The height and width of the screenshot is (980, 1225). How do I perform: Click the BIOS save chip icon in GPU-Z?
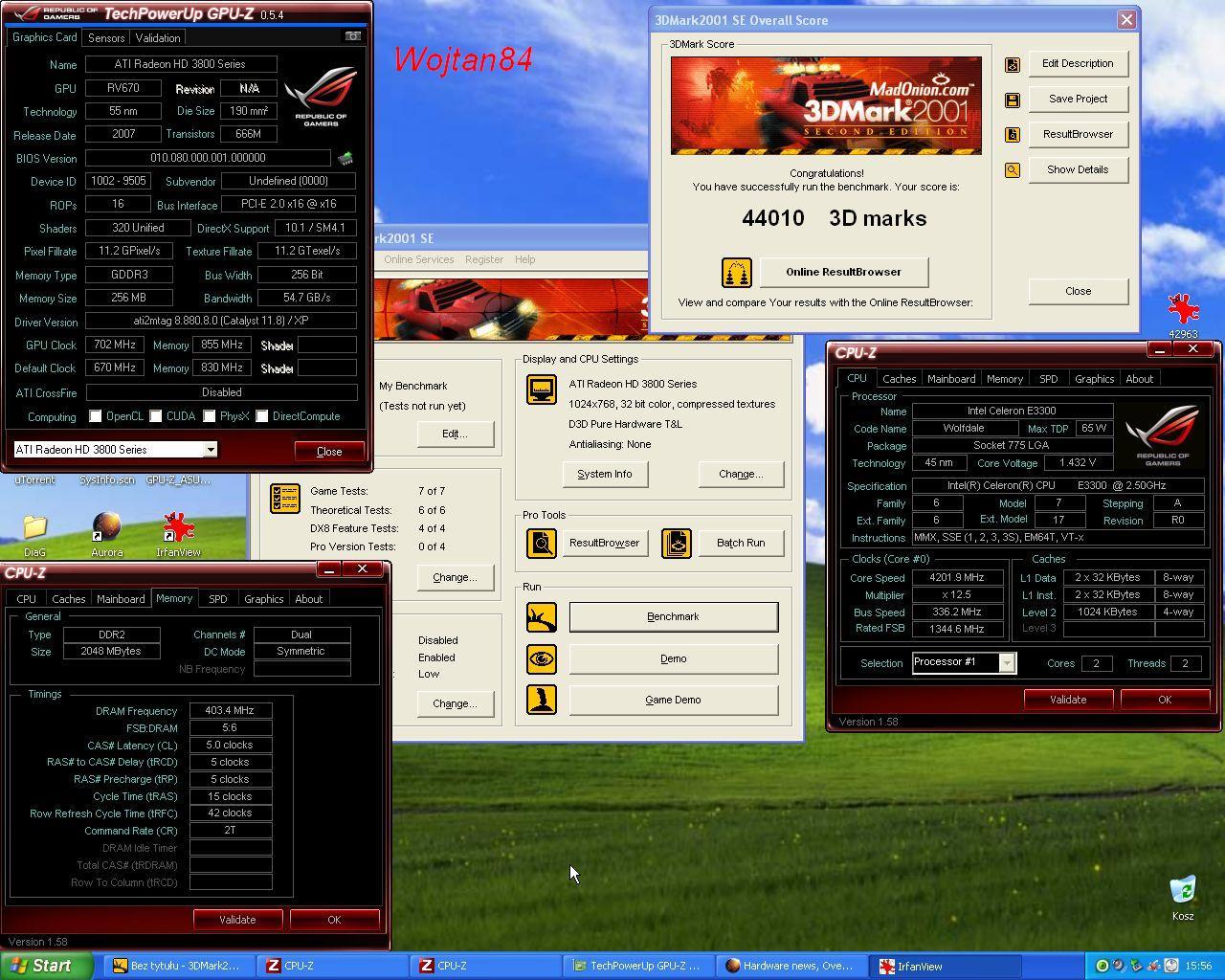click(x=345, y=158)
